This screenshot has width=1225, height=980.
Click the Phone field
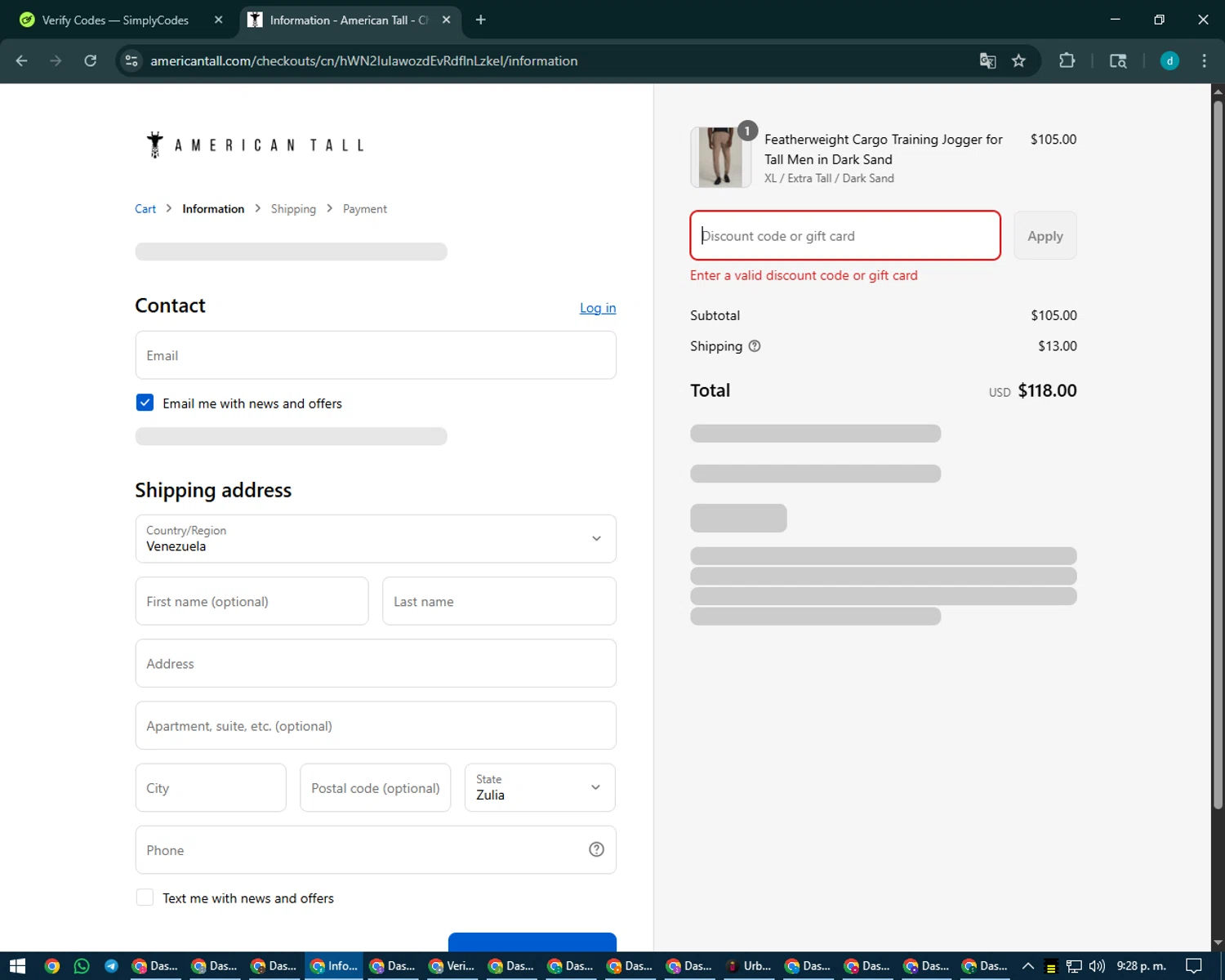pos(376,849)
